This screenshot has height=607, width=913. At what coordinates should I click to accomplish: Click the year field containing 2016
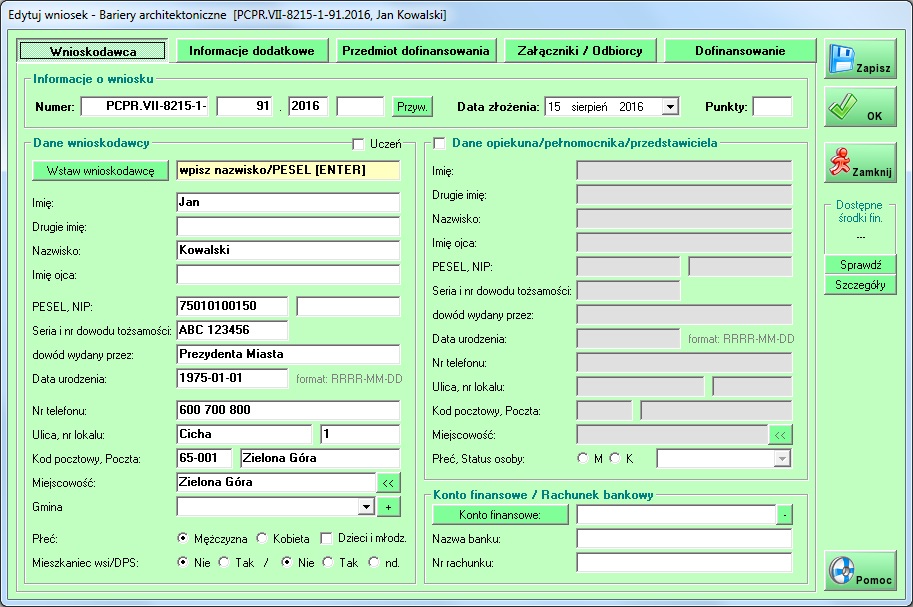[308, 107]
